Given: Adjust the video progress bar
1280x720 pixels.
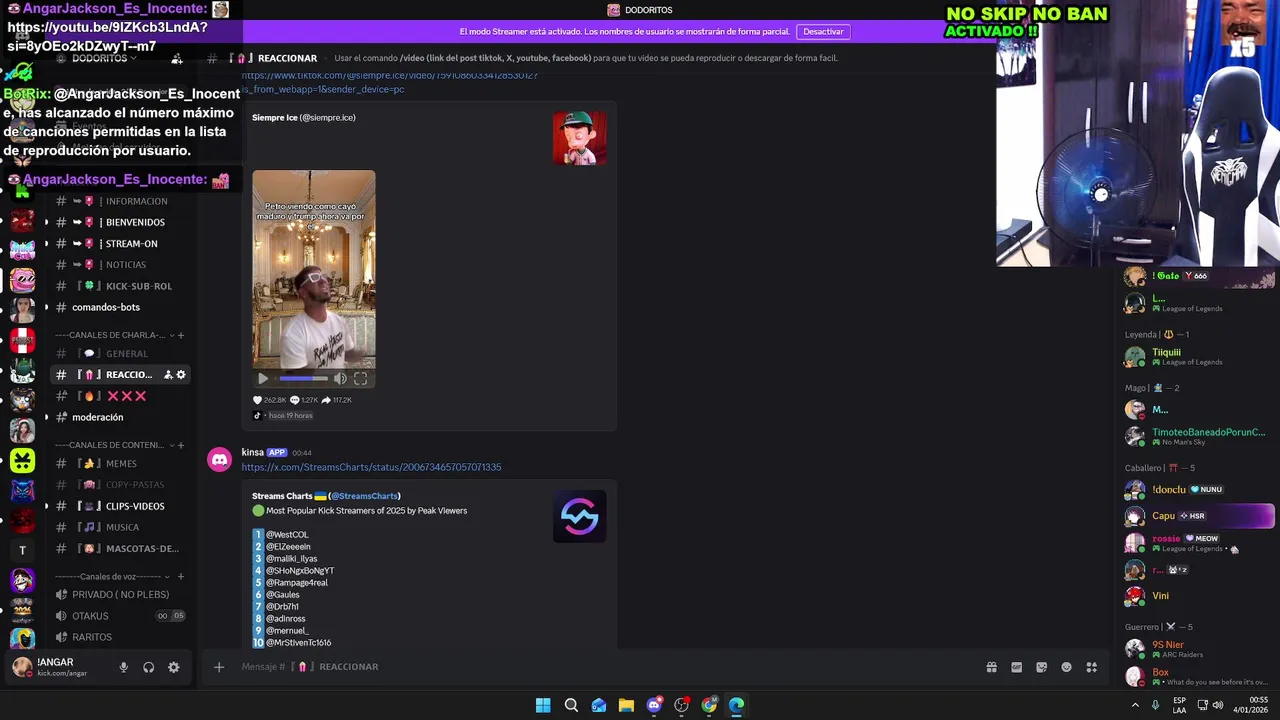Looking at the screenshot, I should pyautogui.click(x=303, y=379).
